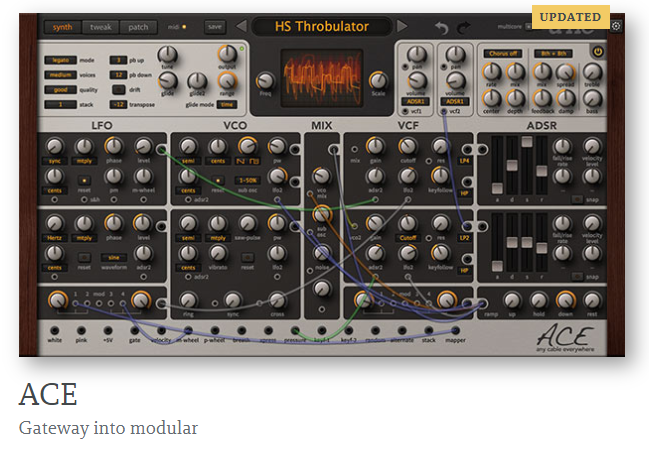Screen dimensions: 649x450
Task: Click the ramp generator hold knob
Action: 538,301
